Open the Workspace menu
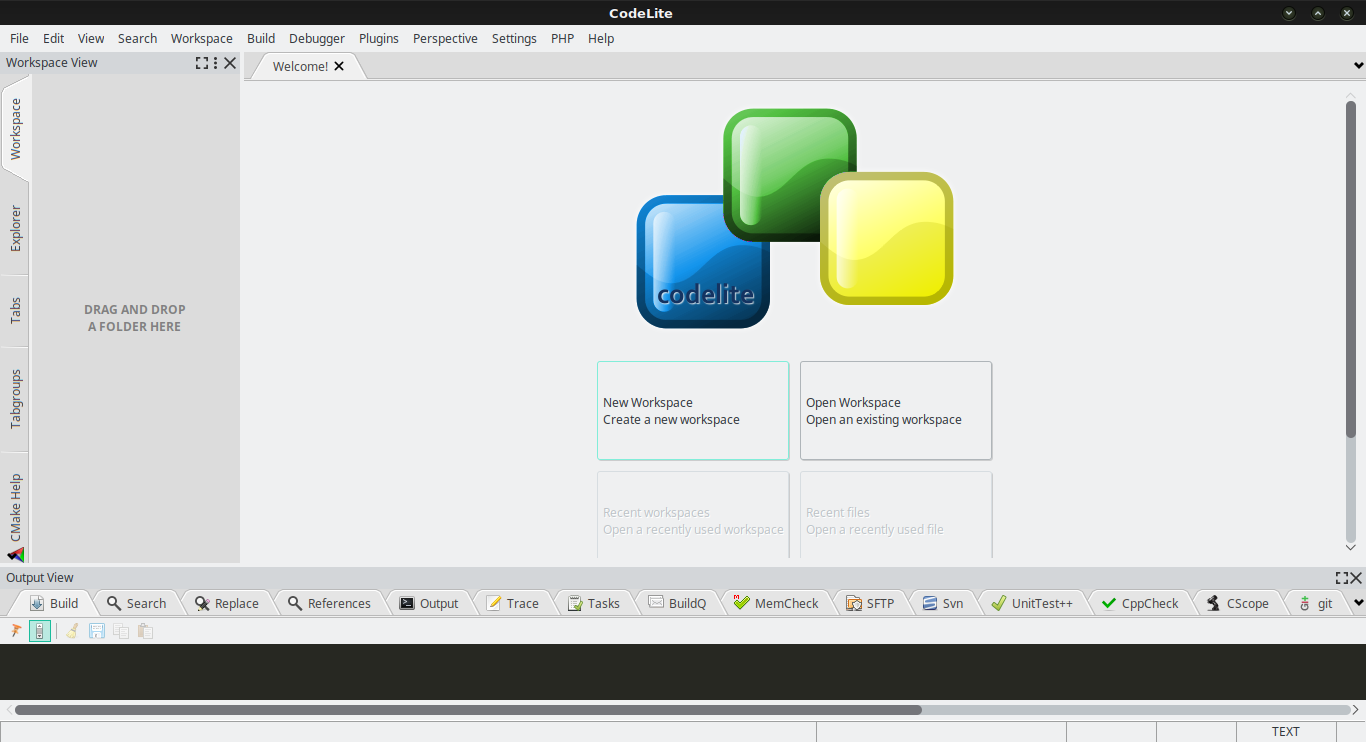Viewport: 1366px width, 742px height. 201,38
